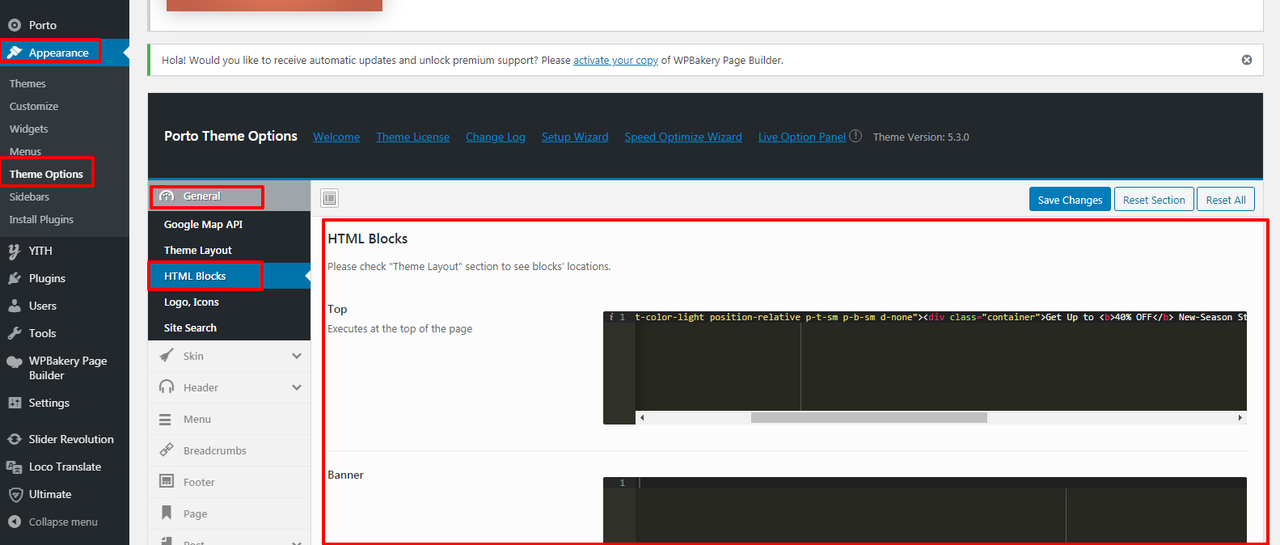Click the Save Changes button

(1070, 200)
